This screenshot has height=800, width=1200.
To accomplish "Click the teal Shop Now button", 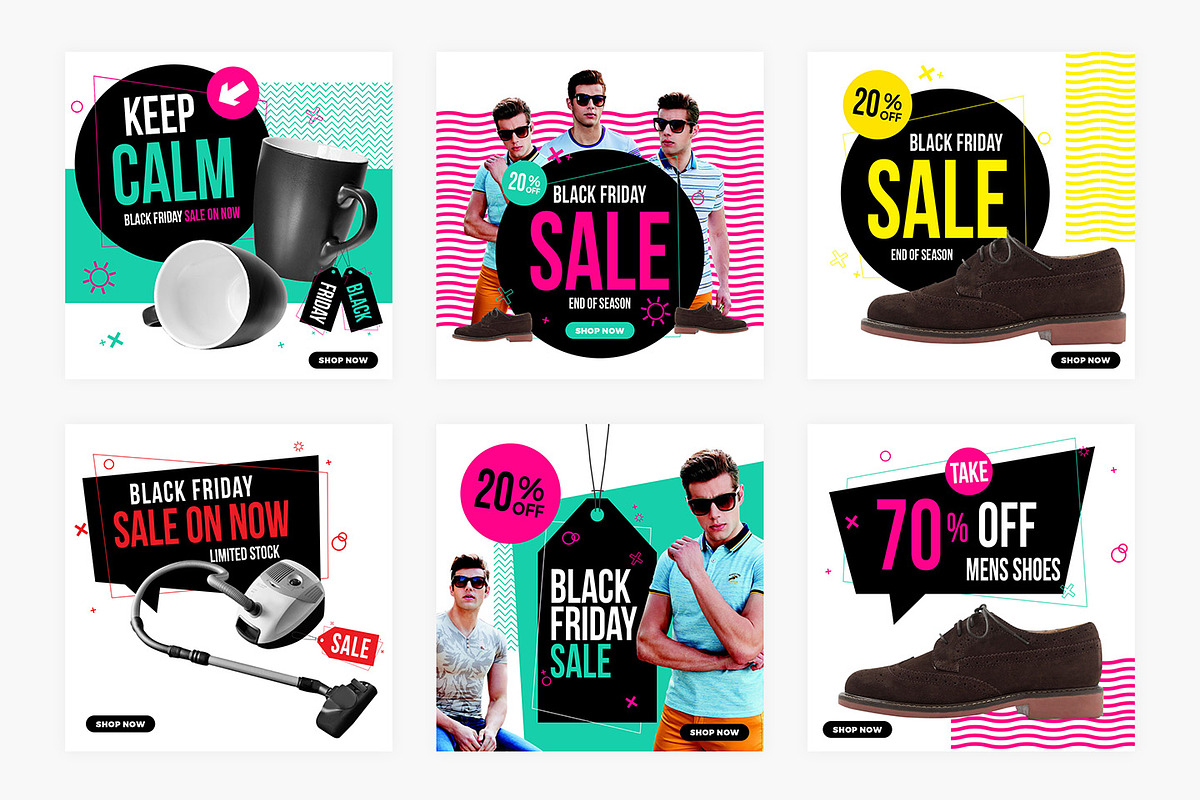I will pos(599,330).
